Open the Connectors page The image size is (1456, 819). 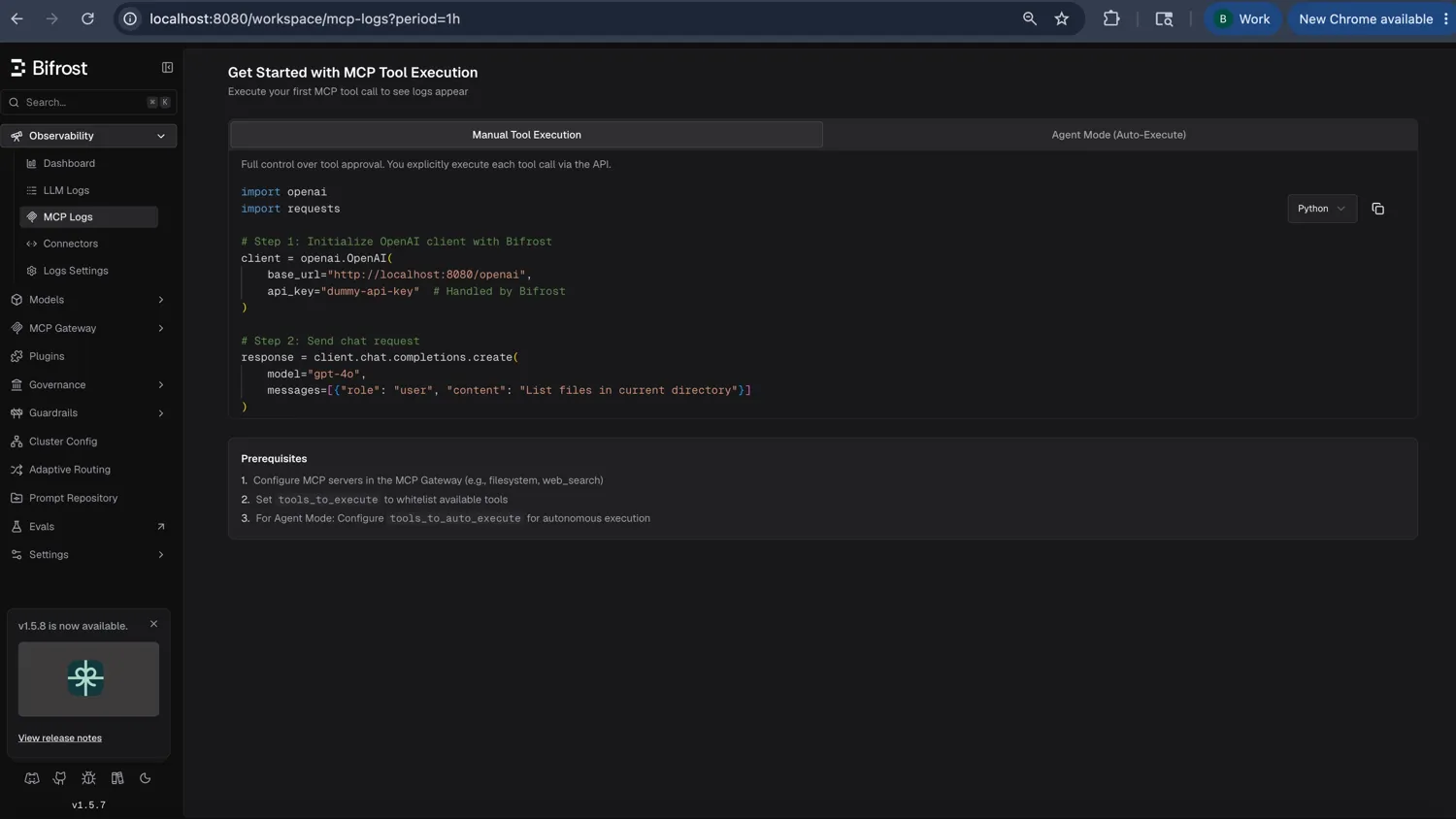click(70, 244)
